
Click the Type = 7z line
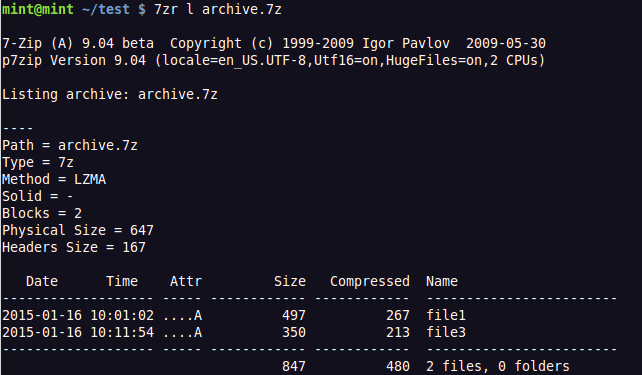coord(38,163)
